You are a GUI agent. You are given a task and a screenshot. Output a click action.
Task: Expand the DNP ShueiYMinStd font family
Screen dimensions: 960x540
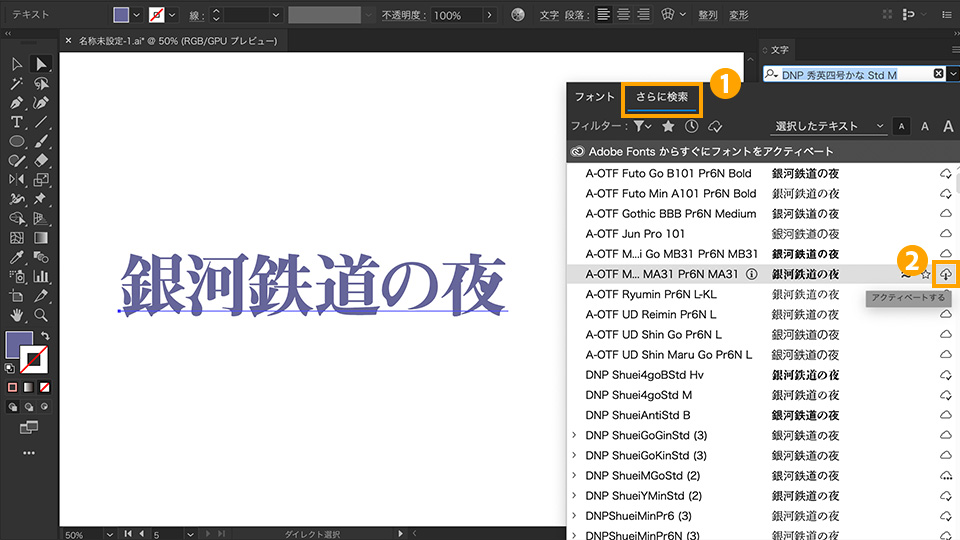coord(574,496)
